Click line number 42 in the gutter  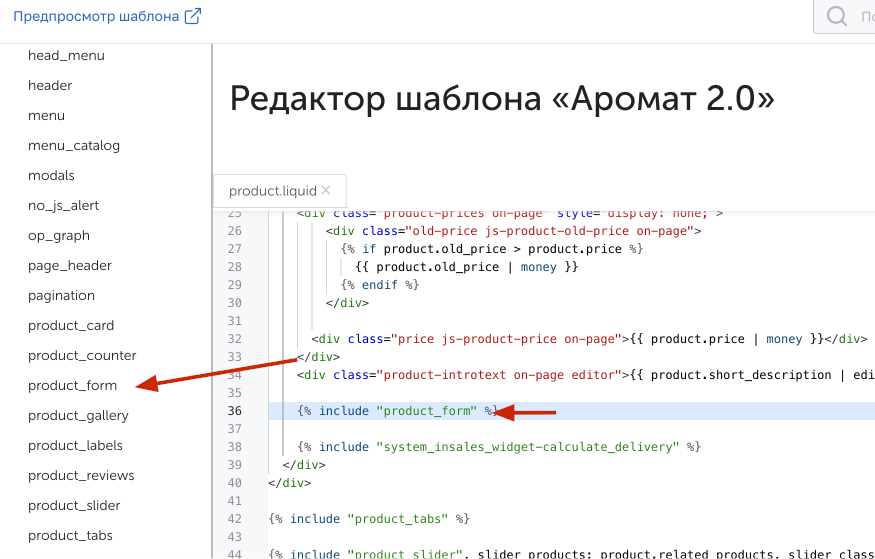coord(235,519)
